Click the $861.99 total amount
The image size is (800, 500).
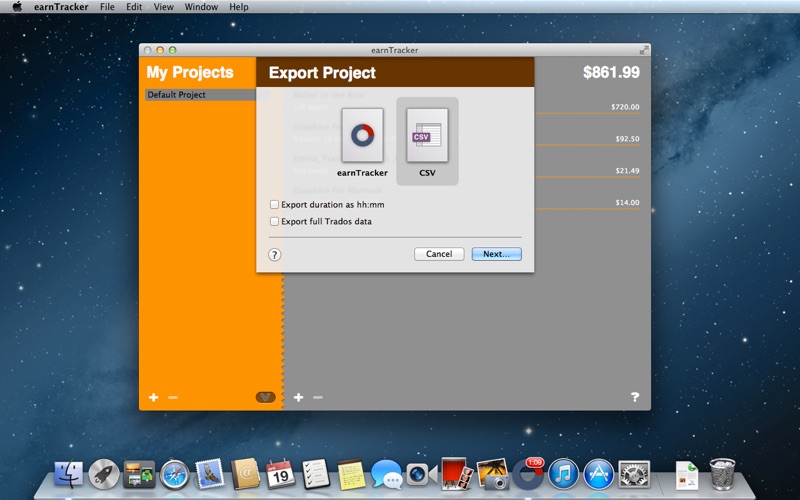[x=611, y=72]
